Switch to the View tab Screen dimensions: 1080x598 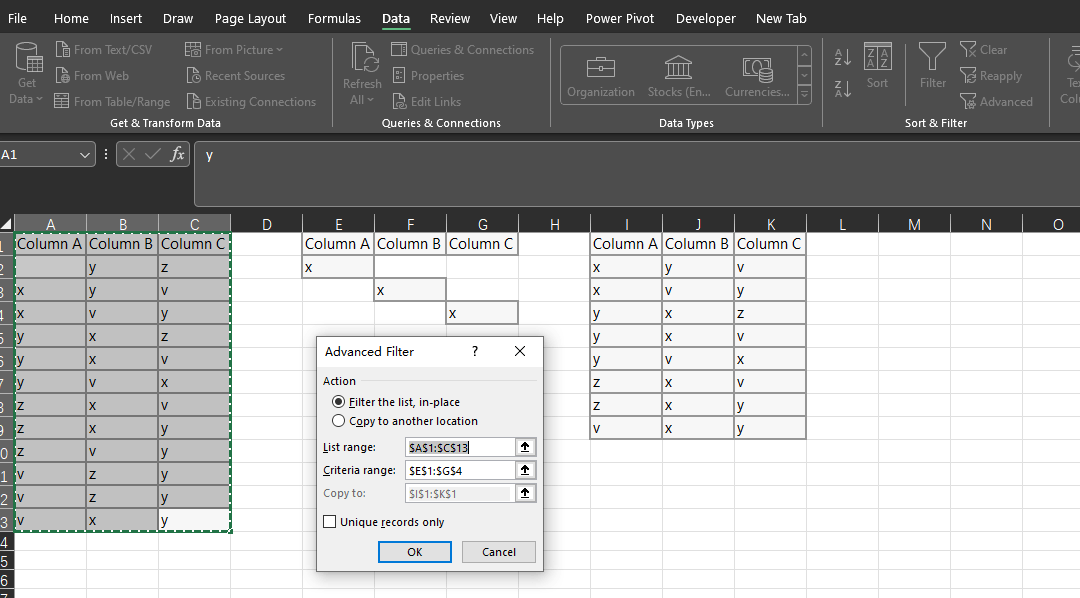coord(503,19)
